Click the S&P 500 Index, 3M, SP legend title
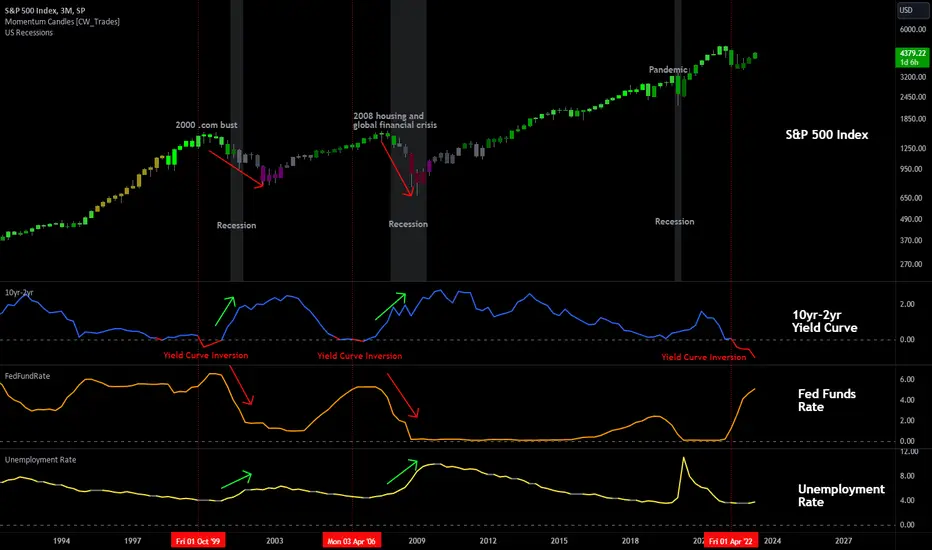932x550 pixels. click(45, 10)
